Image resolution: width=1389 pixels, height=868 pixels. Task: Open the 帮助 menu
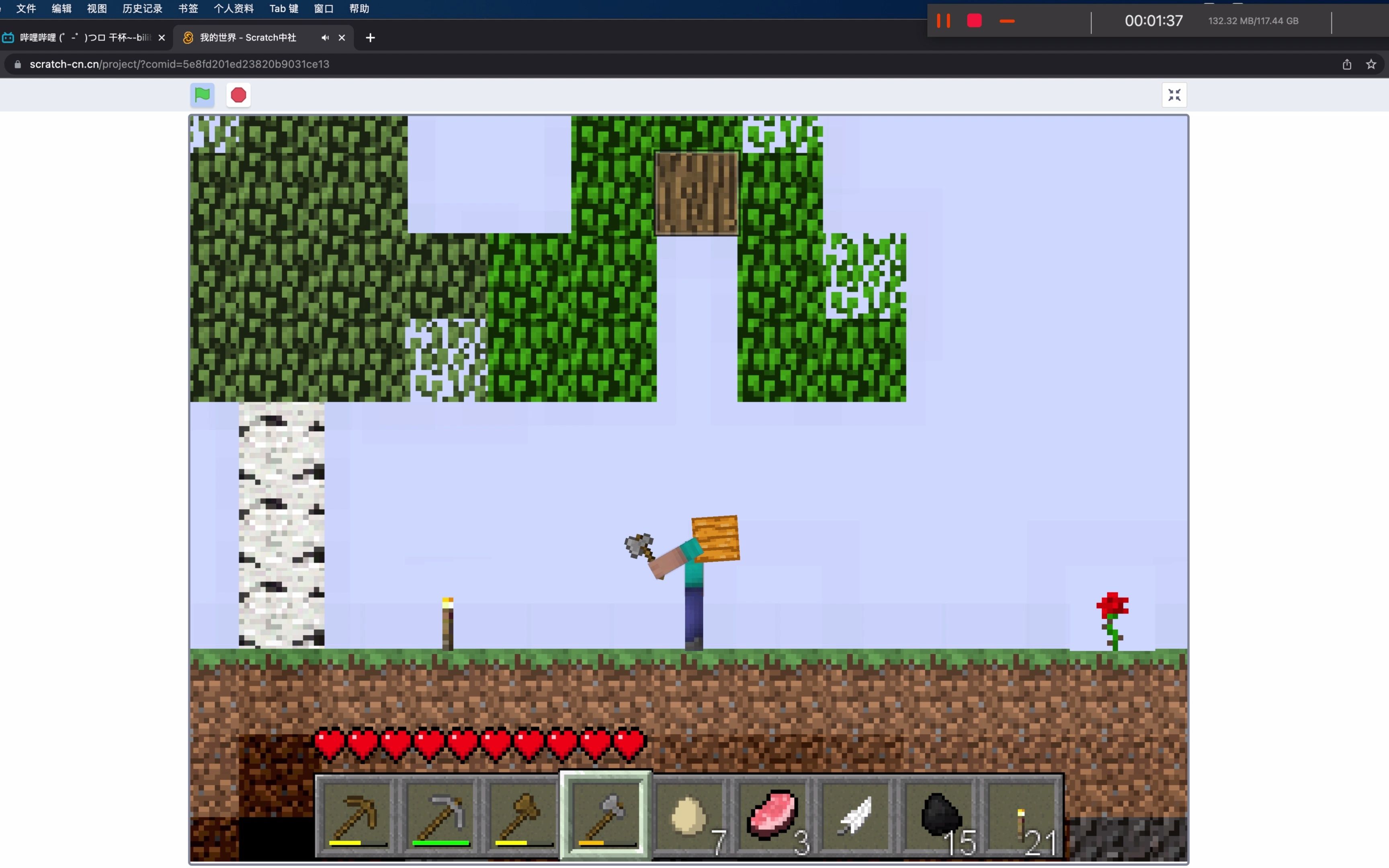(359, 8)
